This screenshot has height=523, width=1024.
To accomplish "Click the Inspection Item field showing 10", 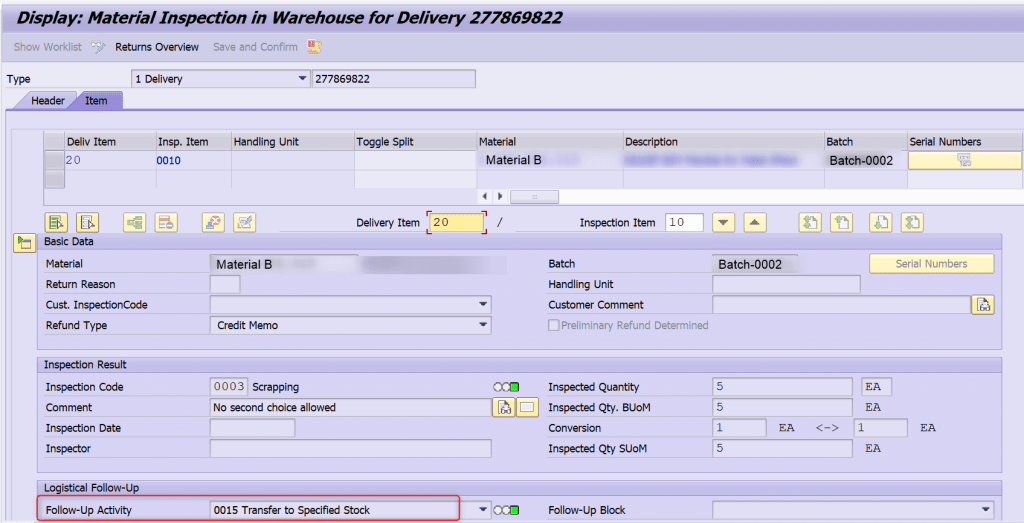I will click(x=684, y=222).
